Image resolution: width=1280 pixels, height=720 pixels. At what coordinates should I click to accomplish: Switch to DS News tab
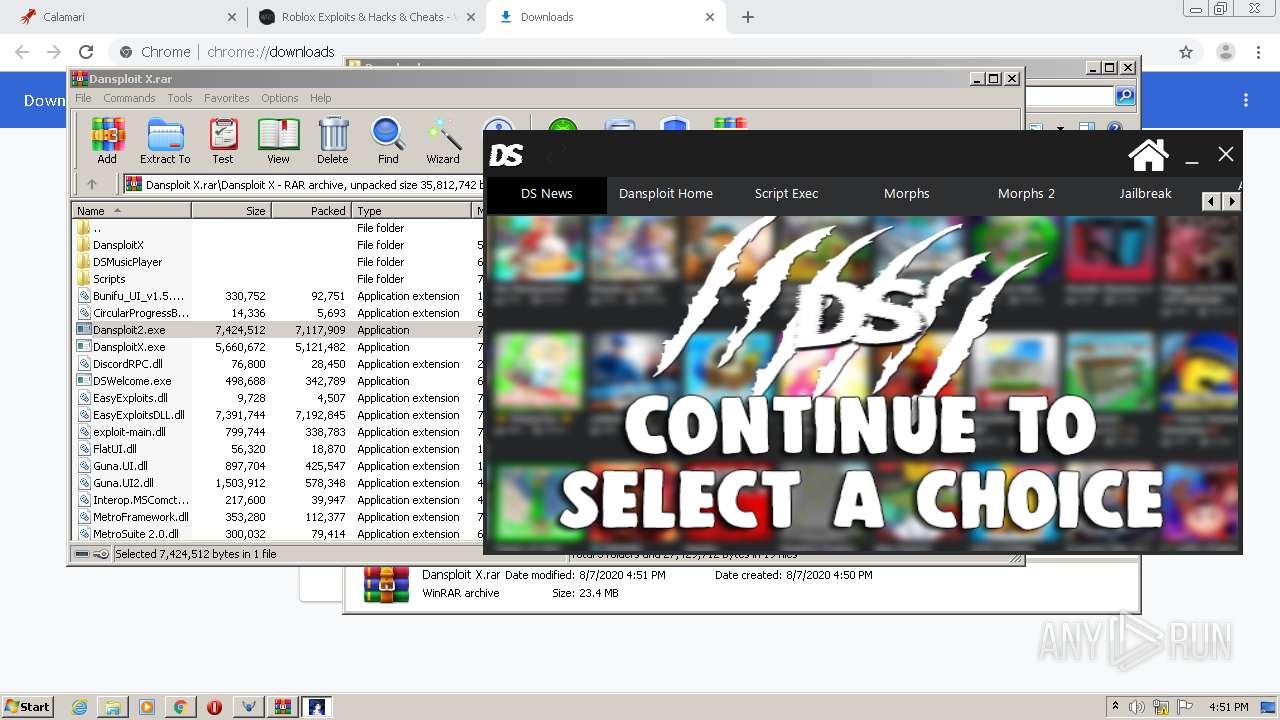click(547, 194)
